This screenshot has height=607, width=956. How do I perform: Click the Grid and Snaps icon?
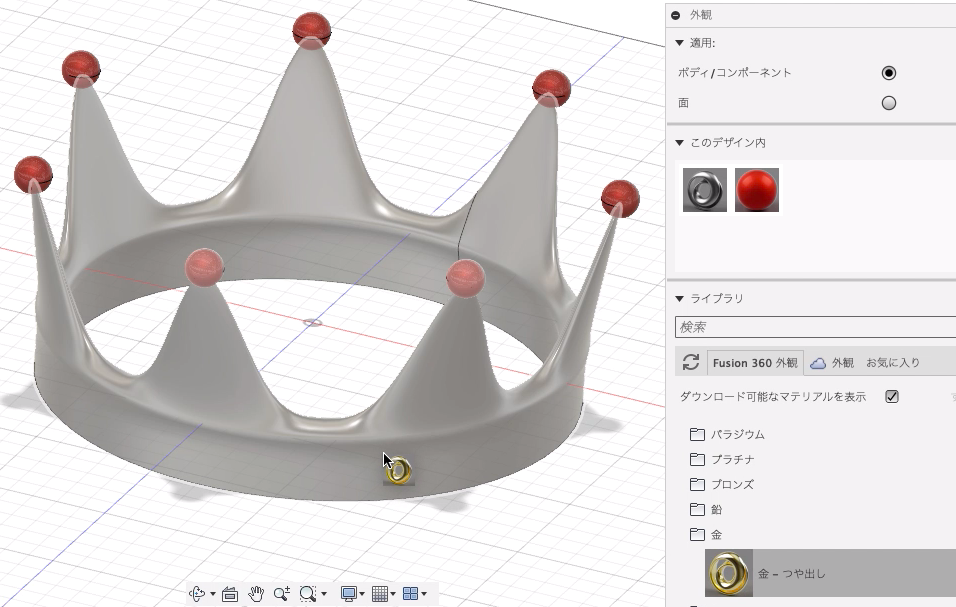380,594
